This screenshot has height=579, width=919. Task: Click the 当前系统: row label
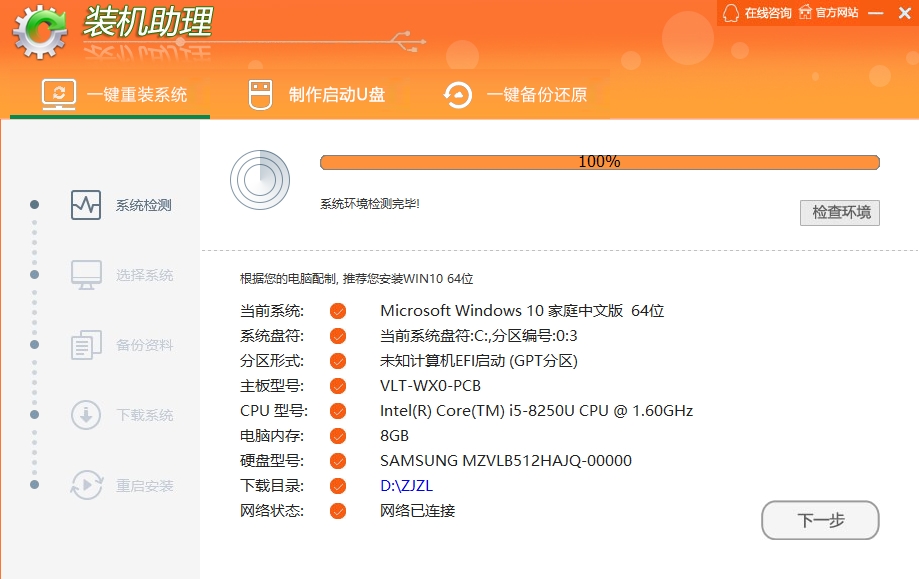click(x=272, y=311)
